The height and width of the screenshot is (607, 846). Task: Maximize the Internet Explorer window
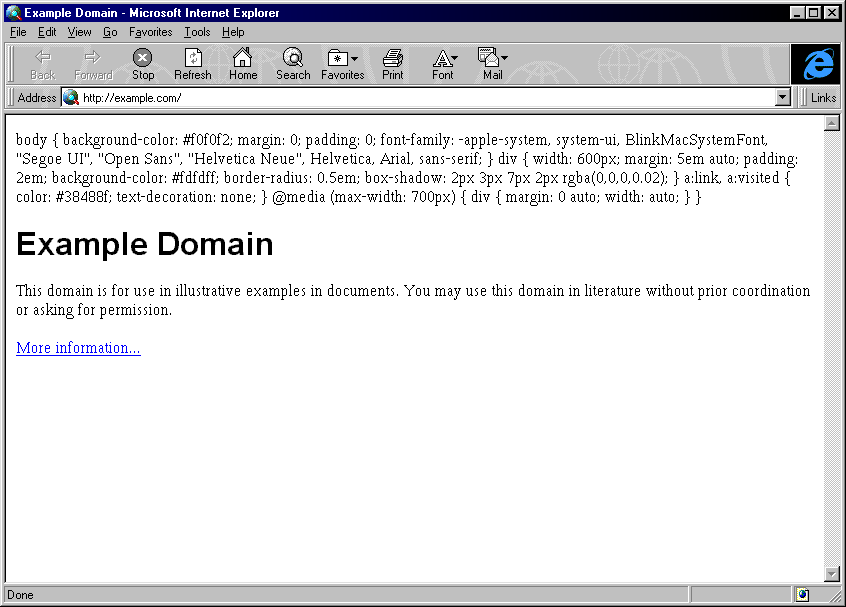click(813, 12)
